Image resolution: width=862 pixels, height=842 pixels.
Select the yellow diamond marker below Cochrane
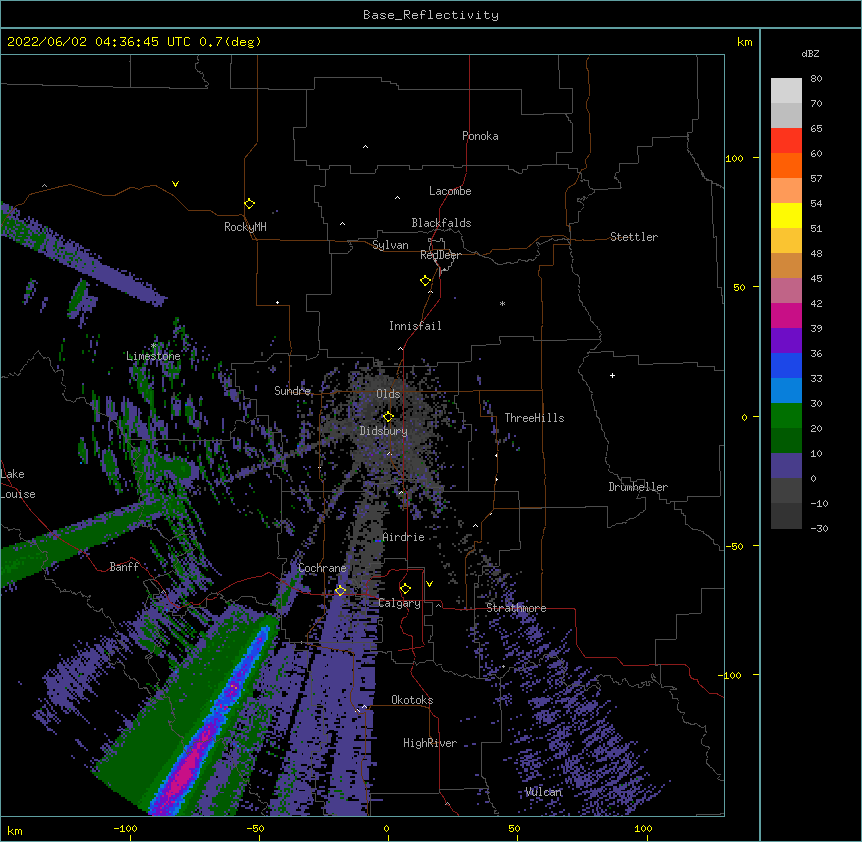coord(340,590)
